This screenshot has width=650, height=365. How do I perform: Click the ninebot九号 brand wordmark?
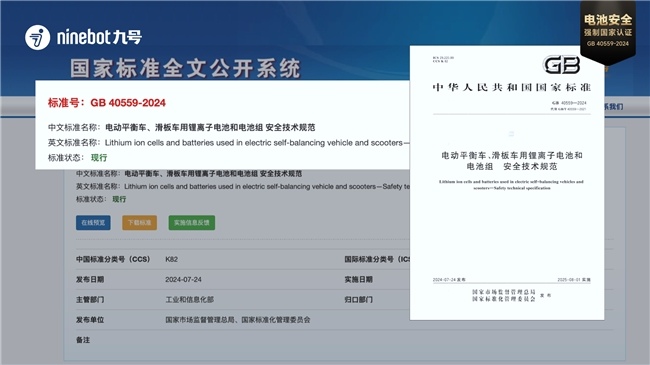(x=99, y=37)
